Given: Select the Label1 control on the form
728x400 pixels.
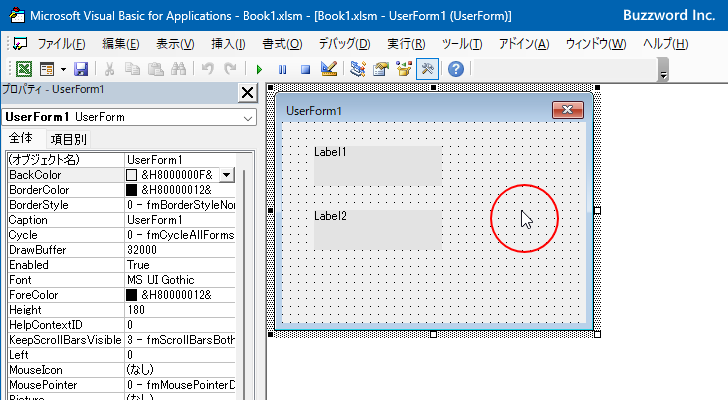Looking at the screenshot, I should click(x=377, y=166).
